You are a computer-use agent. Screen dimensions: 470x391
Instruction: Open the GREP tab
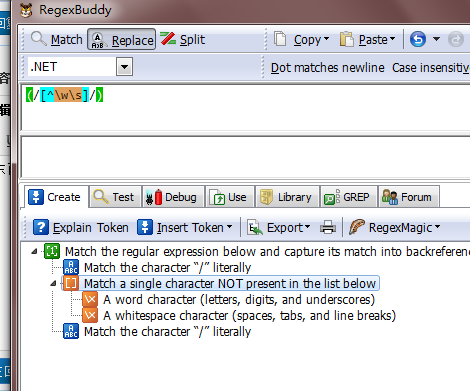point(348,197)
